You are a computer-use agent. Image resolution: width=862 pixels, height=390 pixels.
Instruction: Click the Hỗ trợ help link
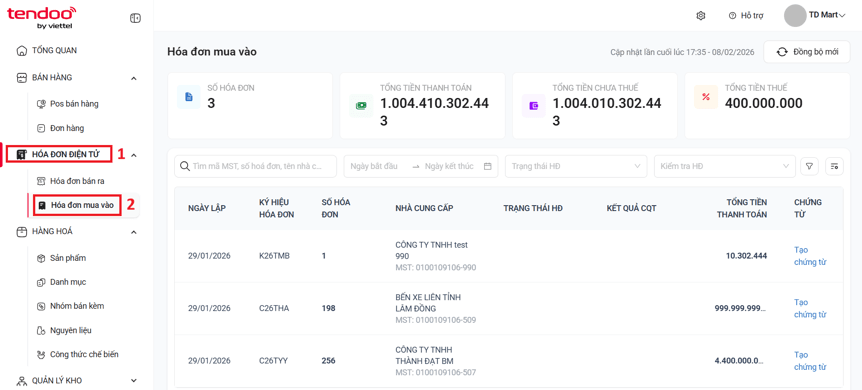(x=746, y=16)
